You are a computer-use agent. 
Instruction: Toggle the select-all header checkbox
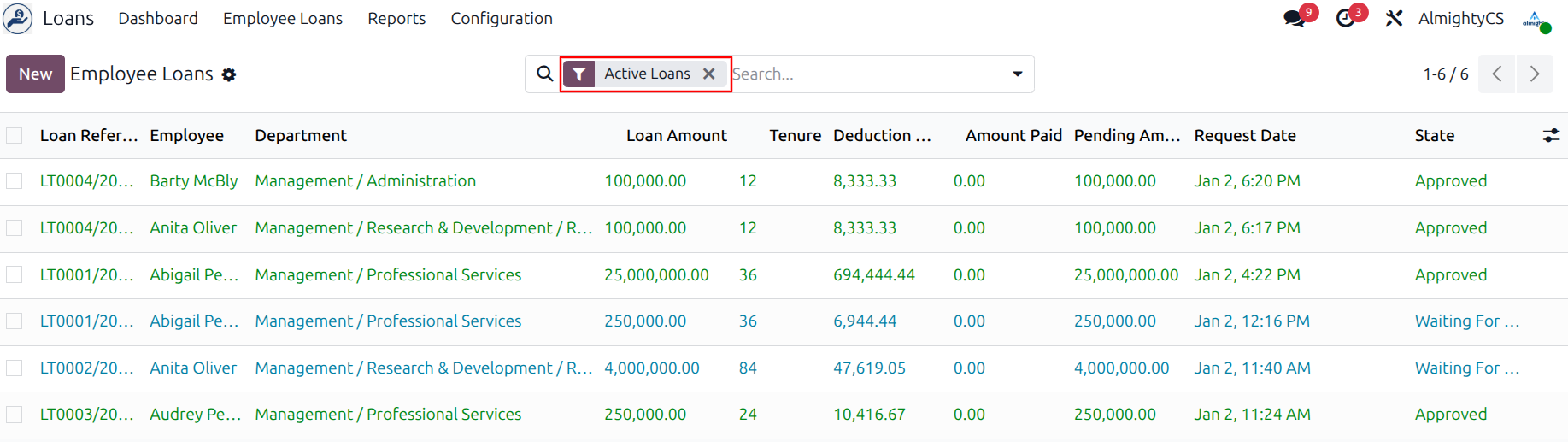click(15, 135)
